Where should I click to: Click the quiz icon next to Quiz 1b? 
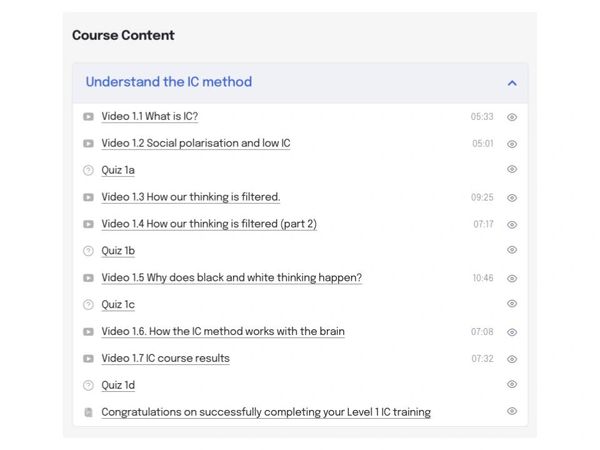88,251
